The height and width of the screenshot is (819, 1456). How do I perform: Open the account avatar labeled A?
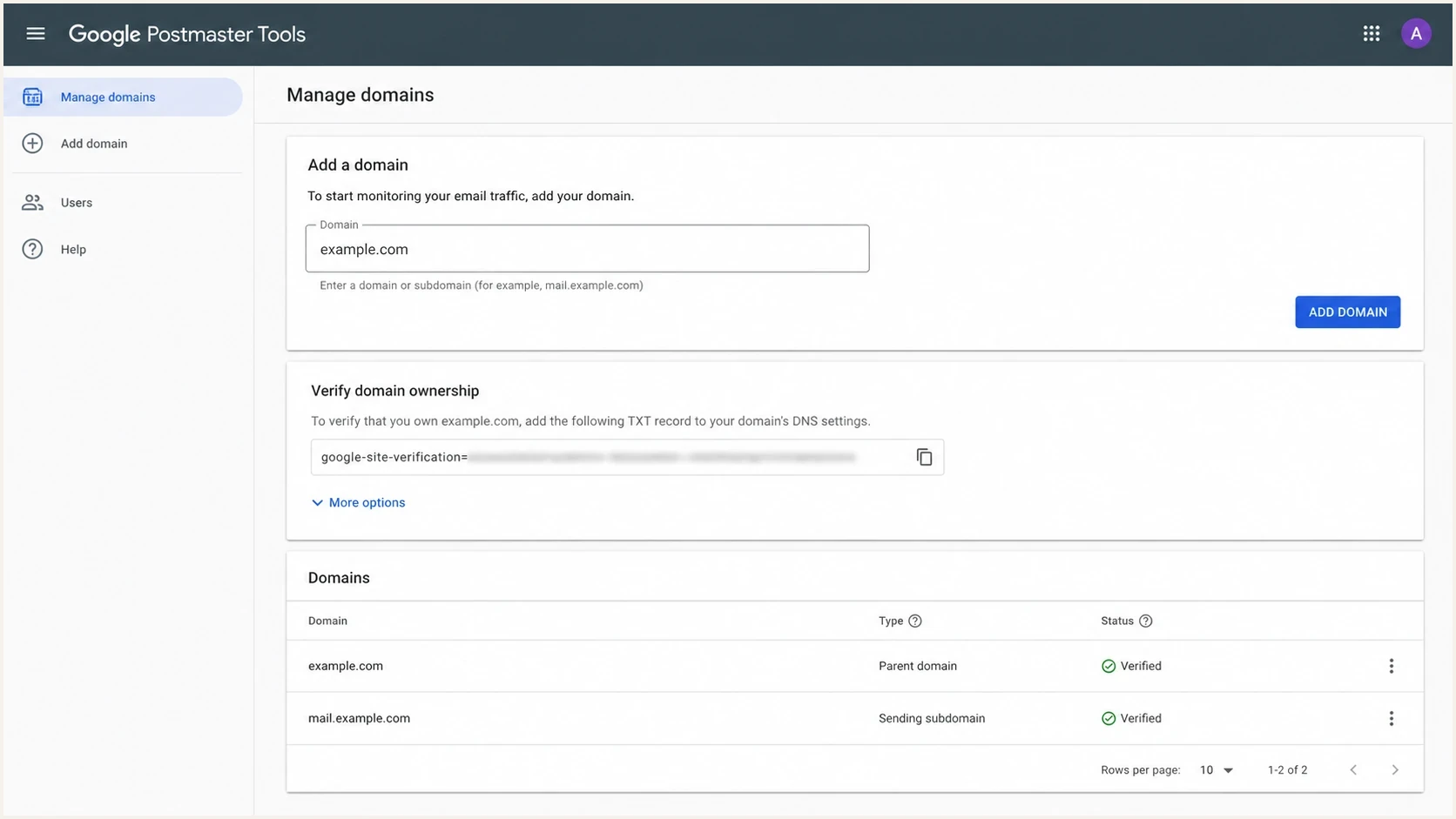1416,34
